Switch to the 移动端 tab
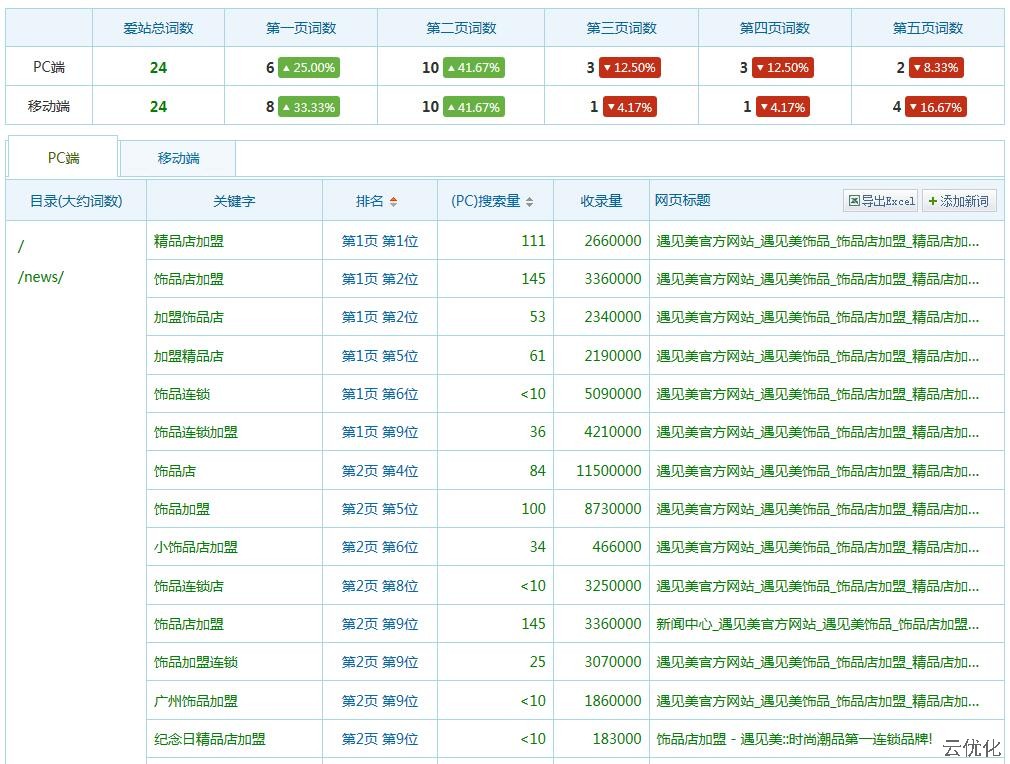This screenshot has height=764, width=1010. click(178, 158)
